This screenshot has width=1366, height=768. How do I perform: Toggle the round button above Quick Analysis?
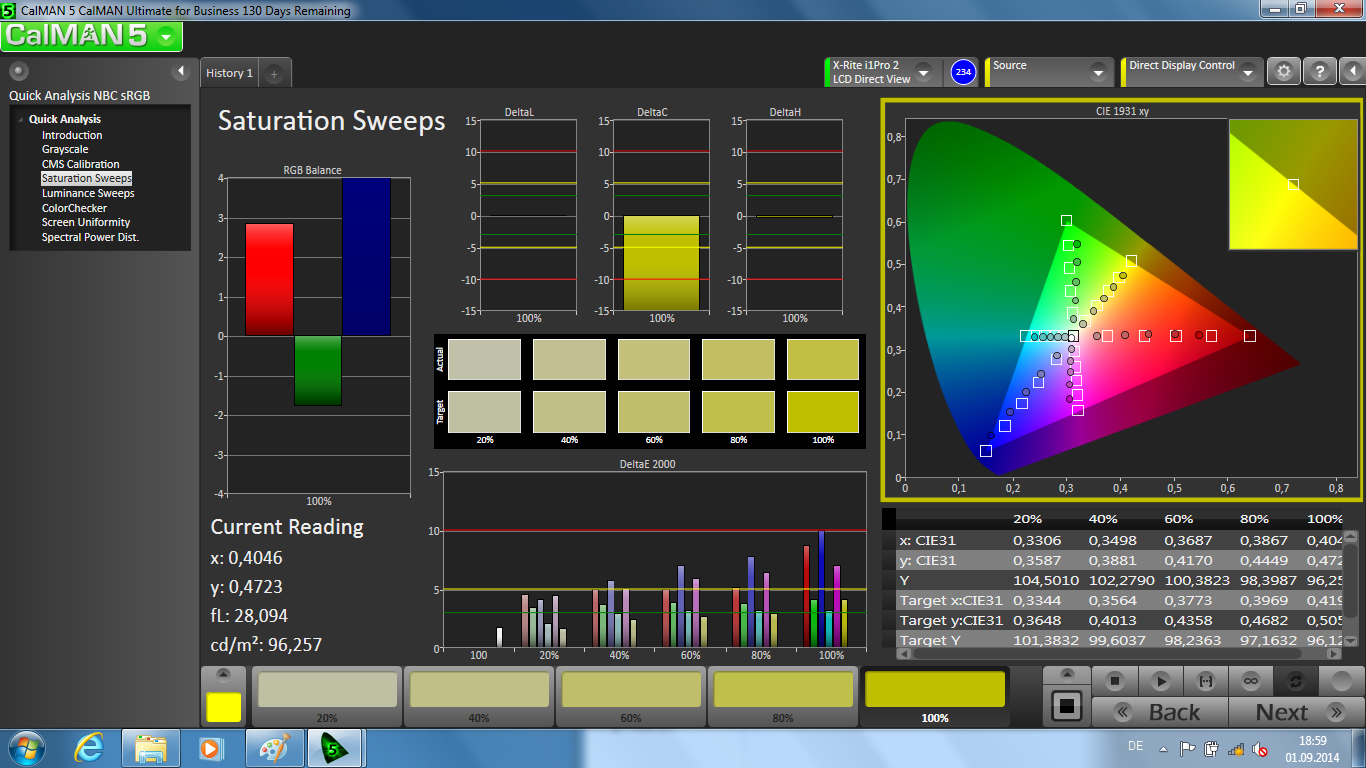[19, 71]
